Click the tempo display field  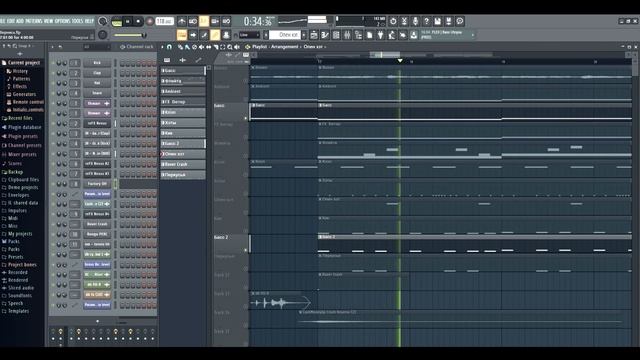[x=164, y=21]
